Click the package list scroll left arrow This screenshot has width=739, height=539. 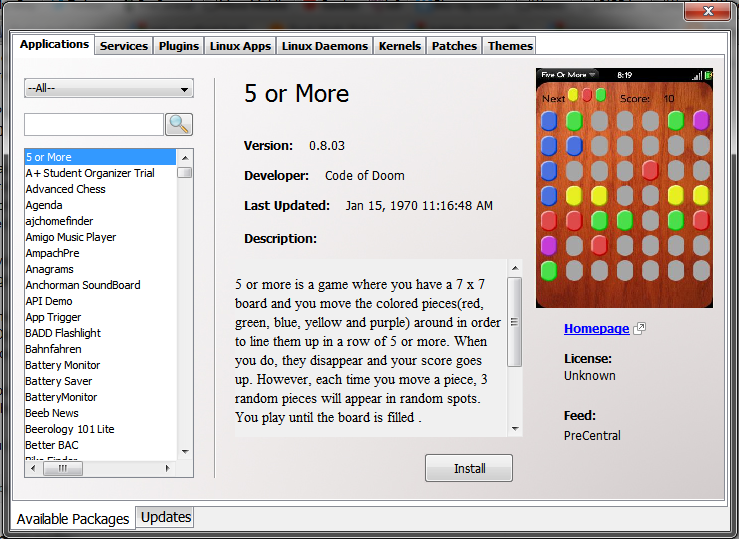[x=33, y=468]
